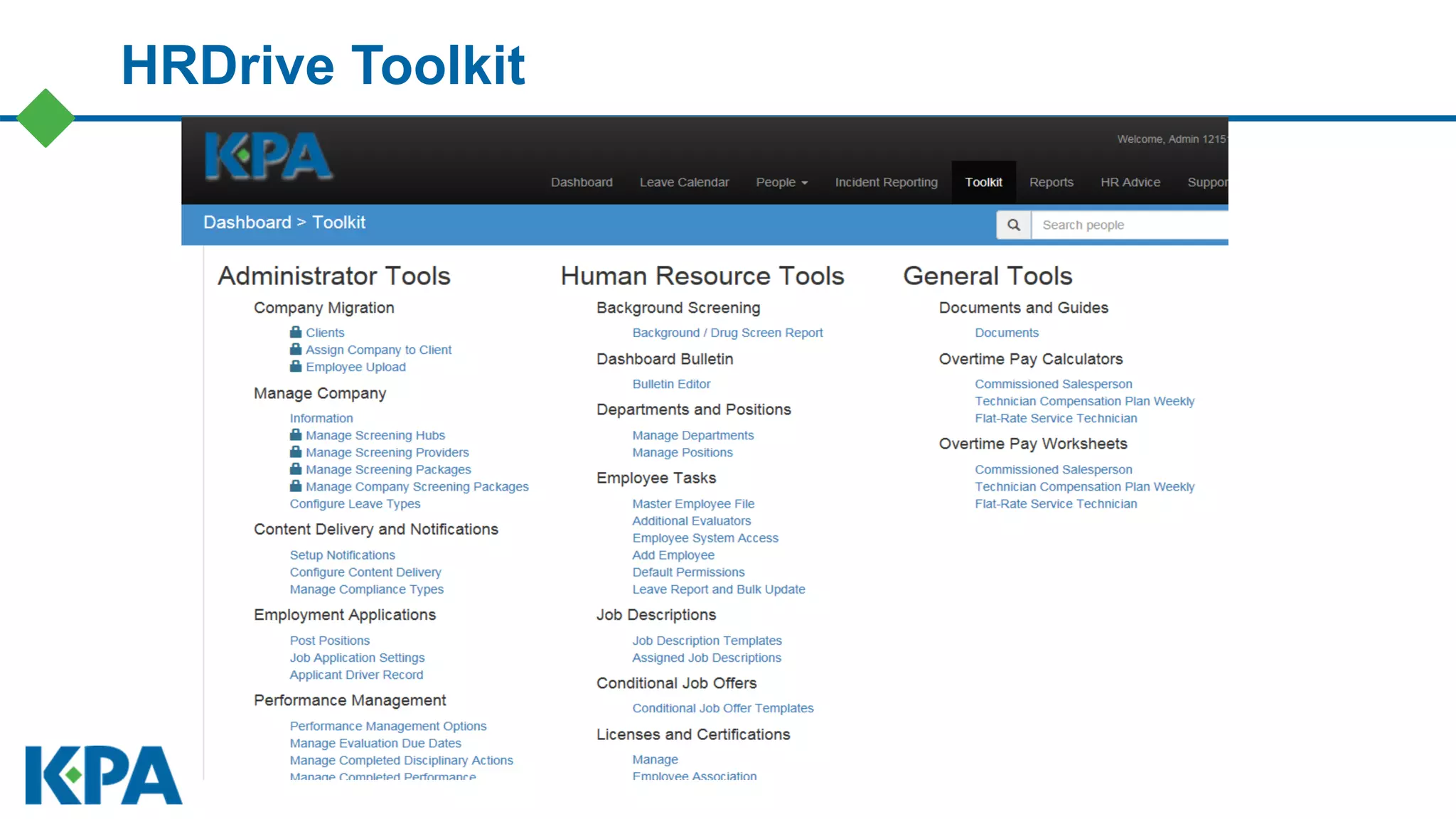Image resolution: width=1456 pixels, height=819 pixels.
Task: Focus the Search people field
Action: pyautogui.click(x=1130, y=225)
